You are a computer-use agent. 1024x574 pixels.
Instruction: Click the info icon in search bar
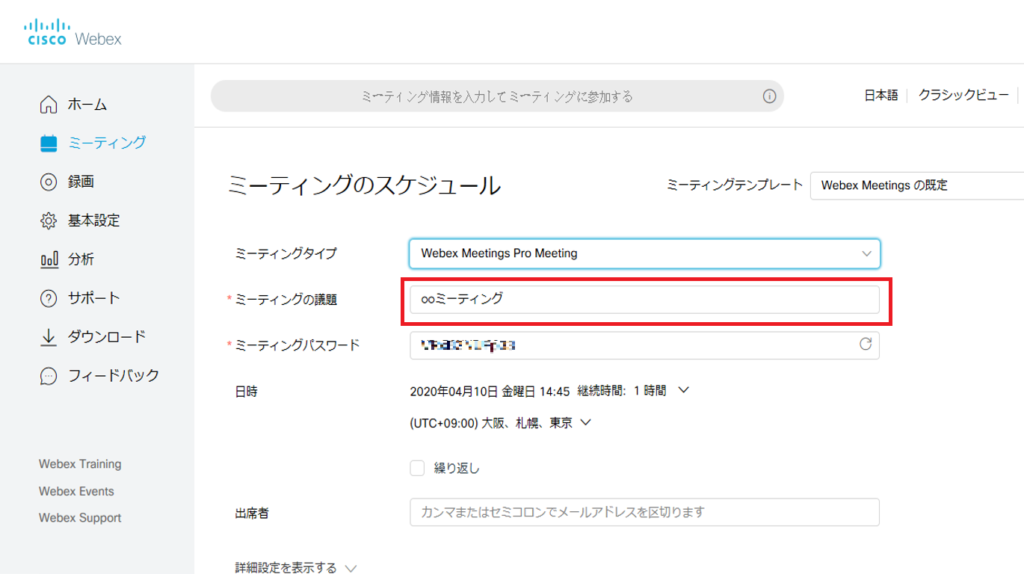[769, 96]
